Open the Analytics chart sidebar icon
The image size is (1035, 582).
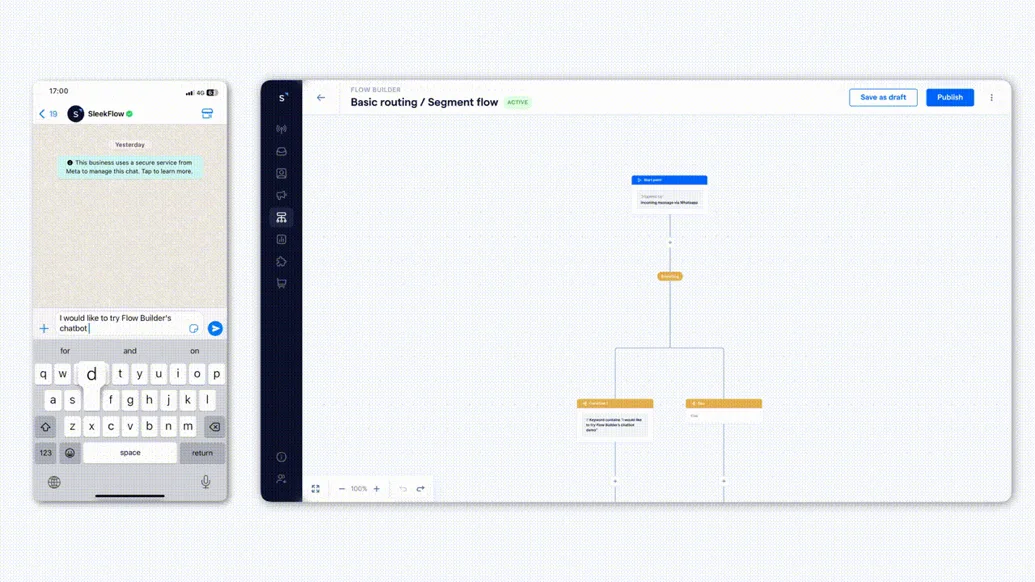(x=281, y=240)
